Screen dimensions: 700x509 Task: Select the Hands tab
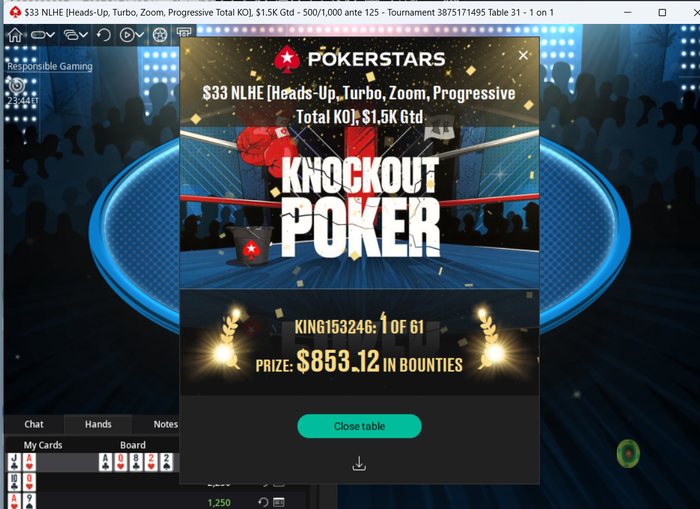pos(98,424)
